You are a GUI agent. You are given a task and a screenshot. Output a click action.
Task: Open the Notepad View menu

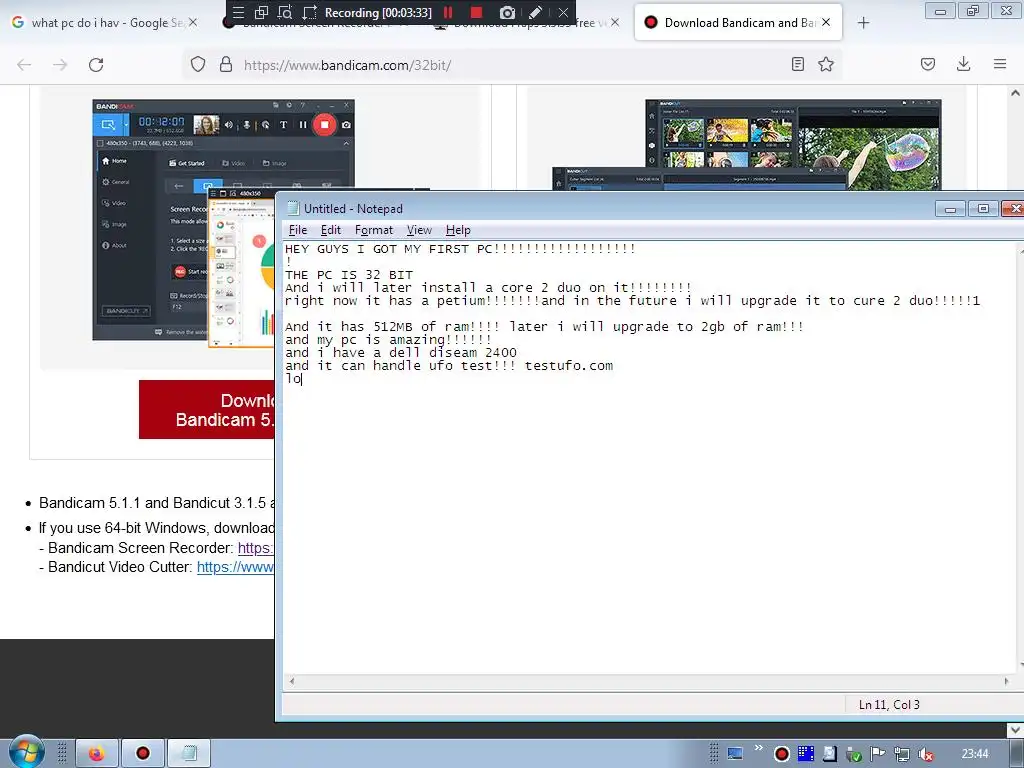[419, 230]
